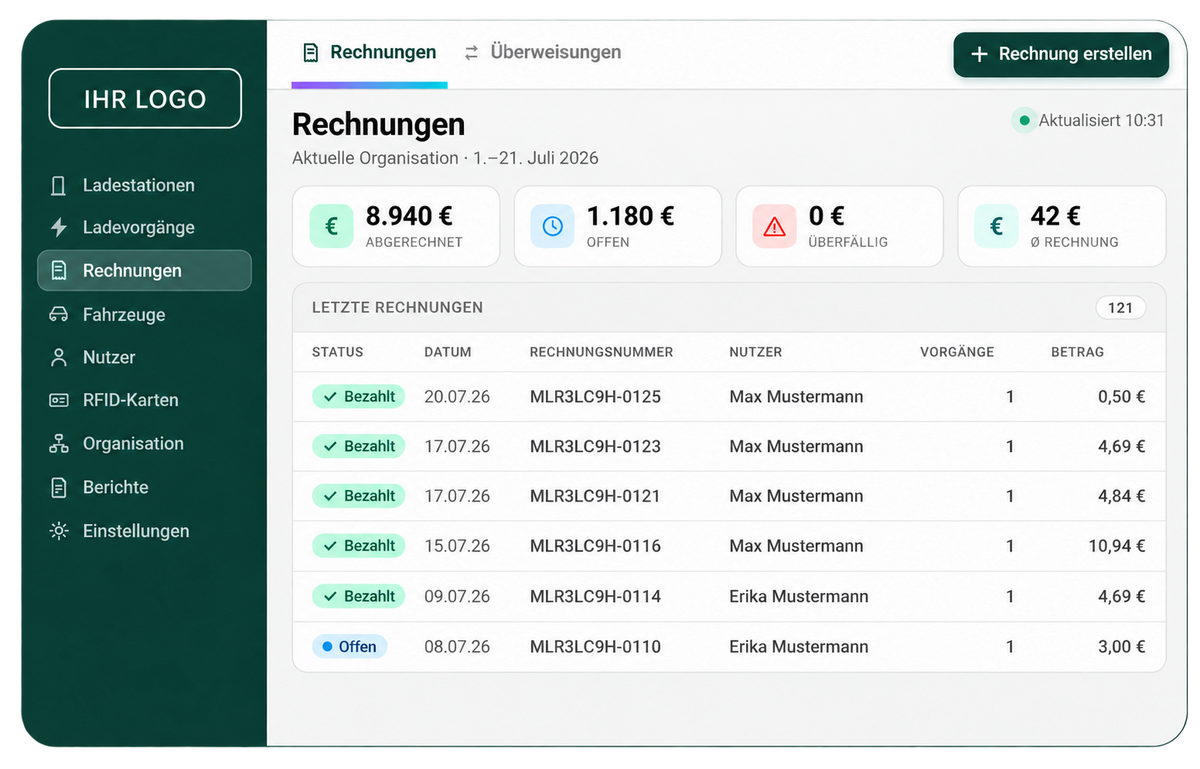This screenshot has height=769, width=1200.
Task: Click the date 20.07.26
Action: click(457, 397)
